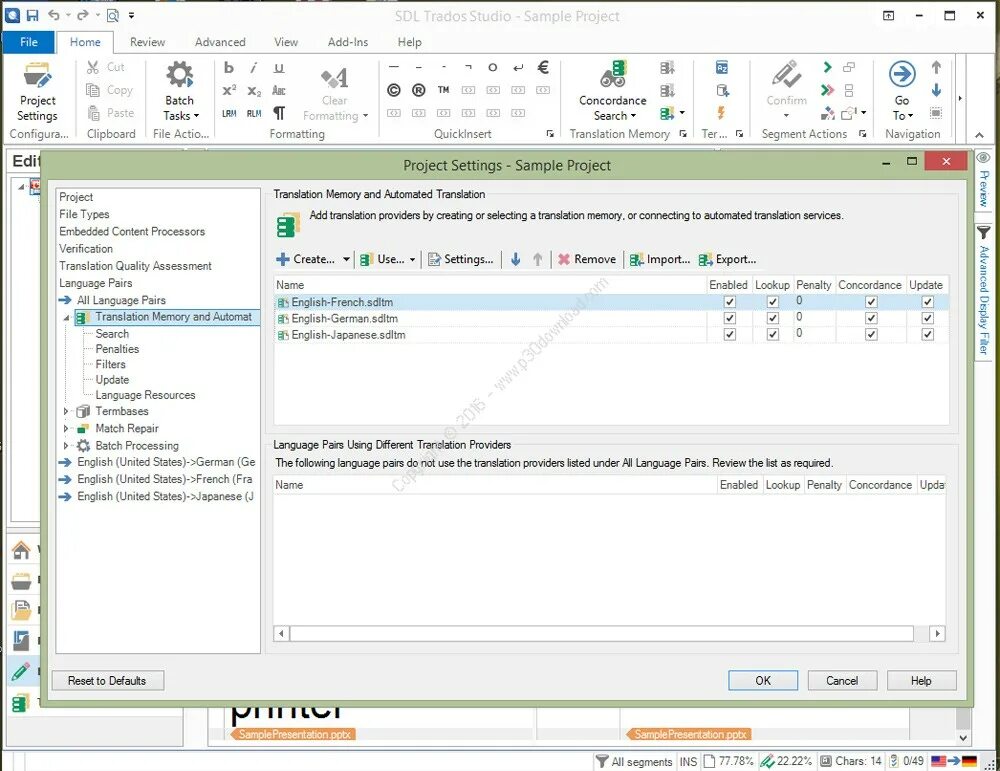
Task: Click the horizontal scrollbar in lower list
Action: [x=602, y=633]
